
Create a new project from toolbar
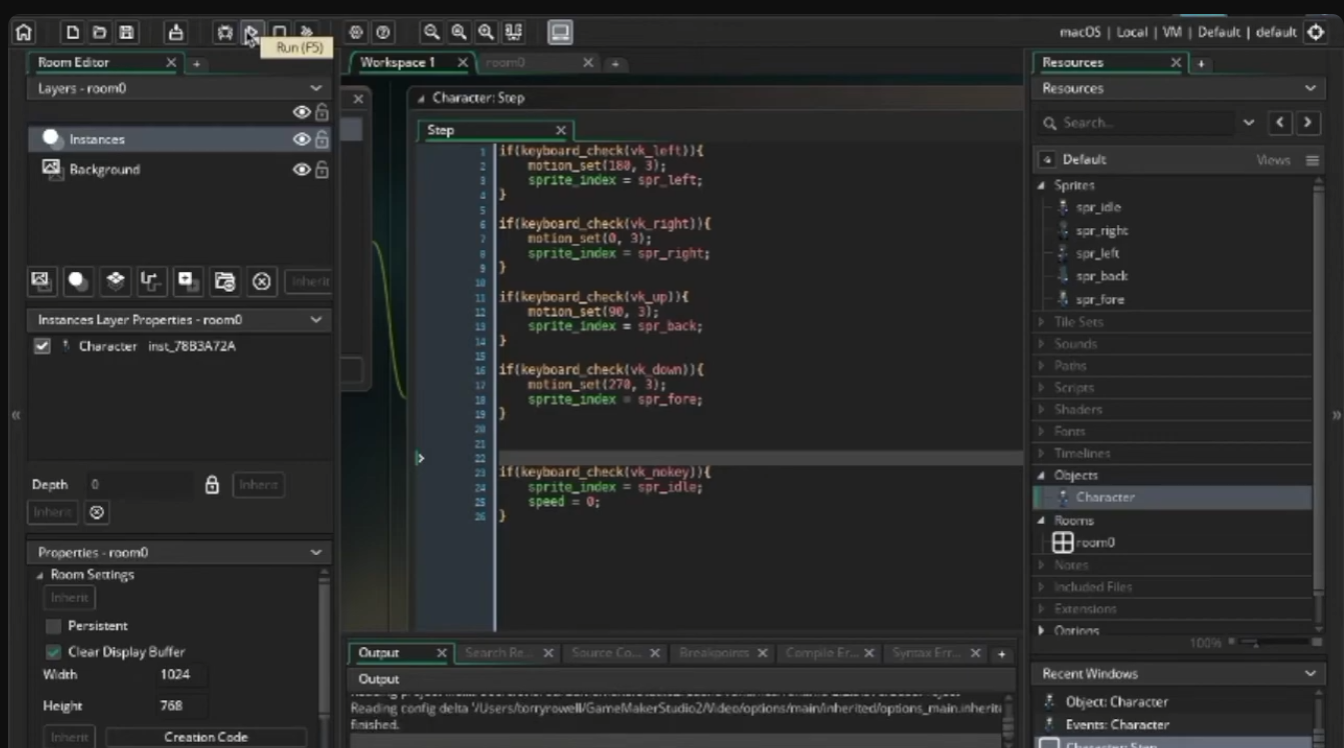(x=72, y=32)
